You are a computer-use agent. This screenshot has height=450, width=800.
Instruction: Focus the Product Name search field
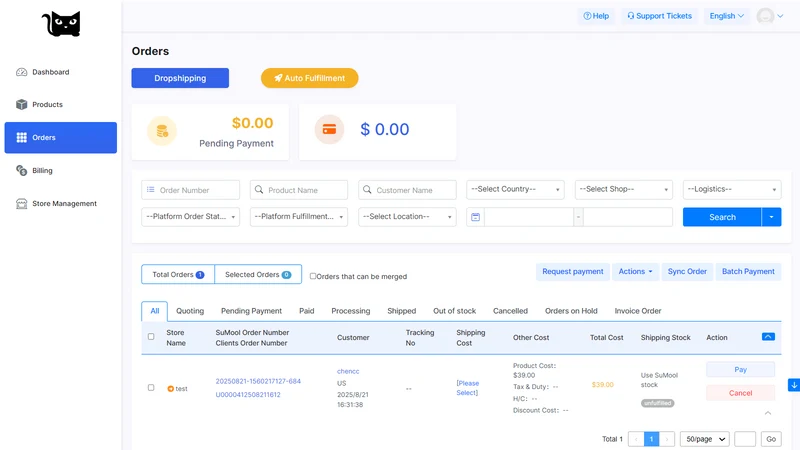(x=299, y=190)
